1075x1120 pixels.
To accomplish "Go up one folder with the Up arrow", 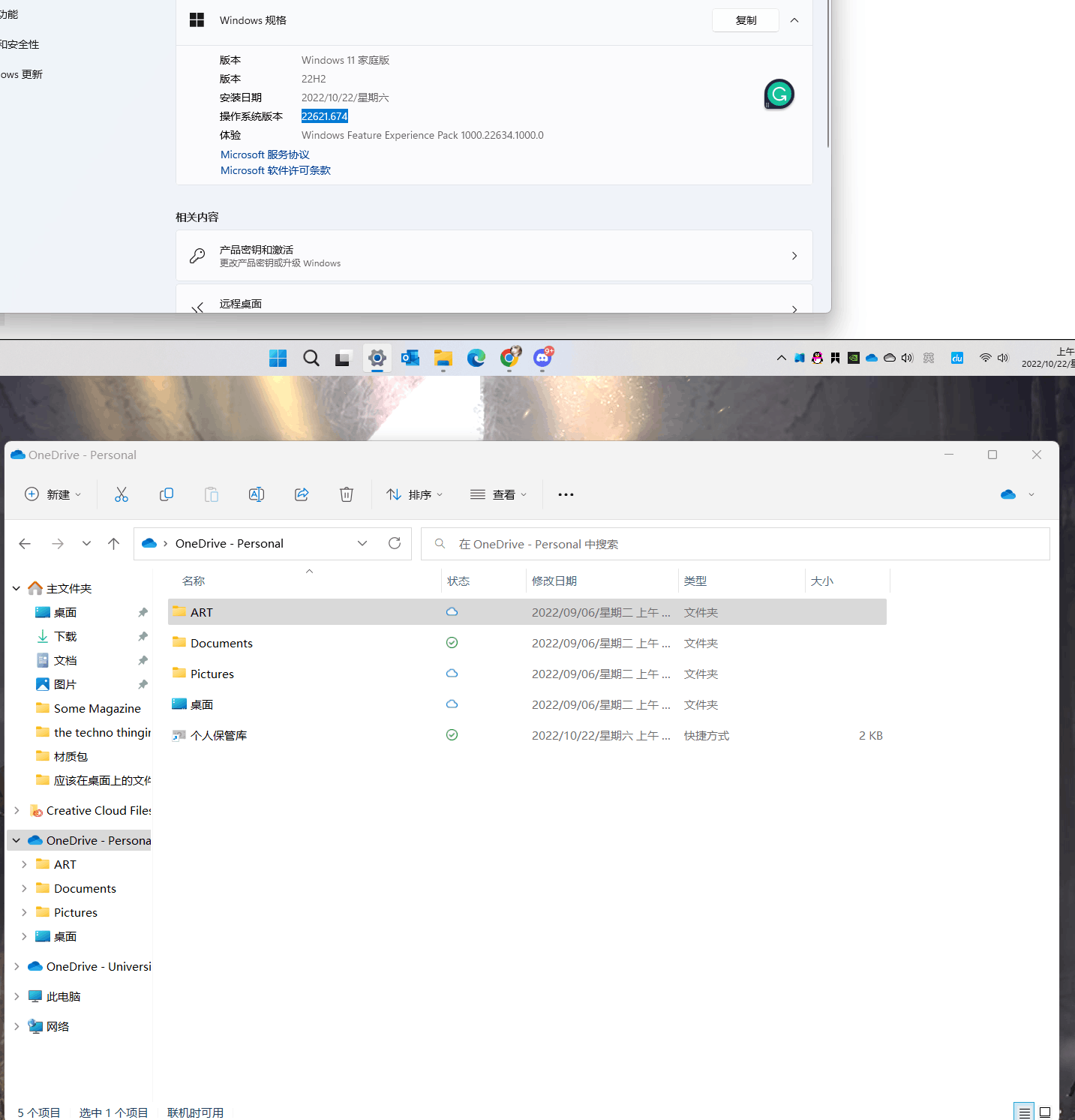I will coord(113,544).
